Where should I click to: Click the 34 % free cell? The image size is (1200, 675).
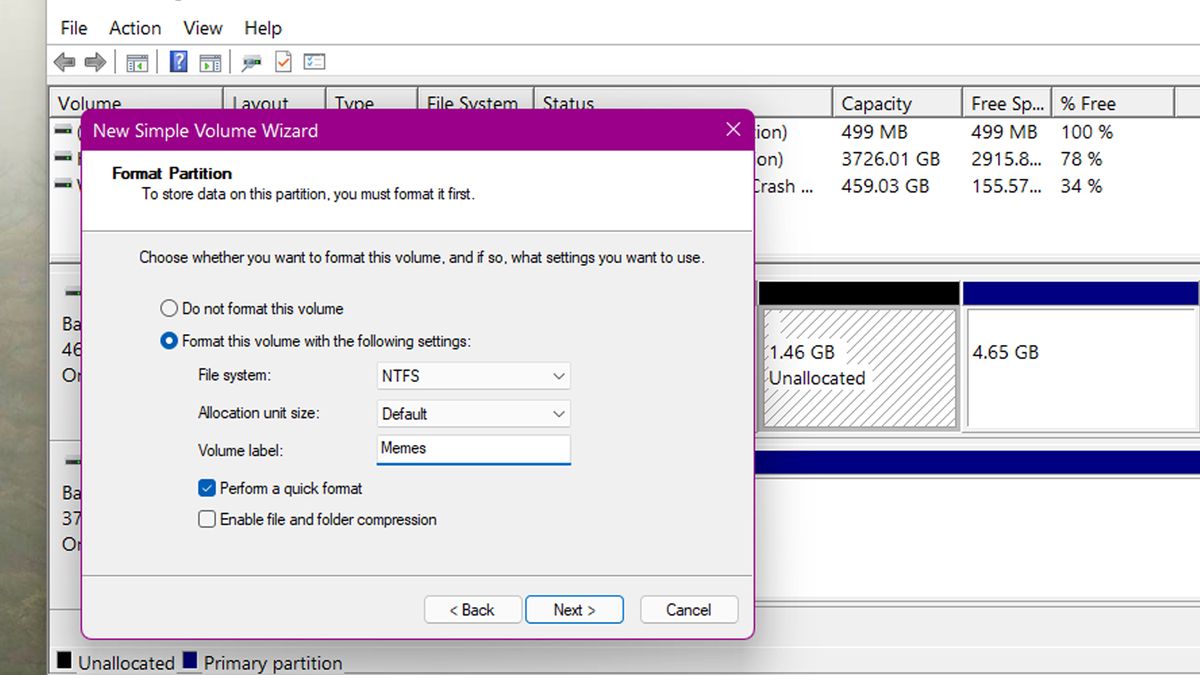(x=1081, y=186)
